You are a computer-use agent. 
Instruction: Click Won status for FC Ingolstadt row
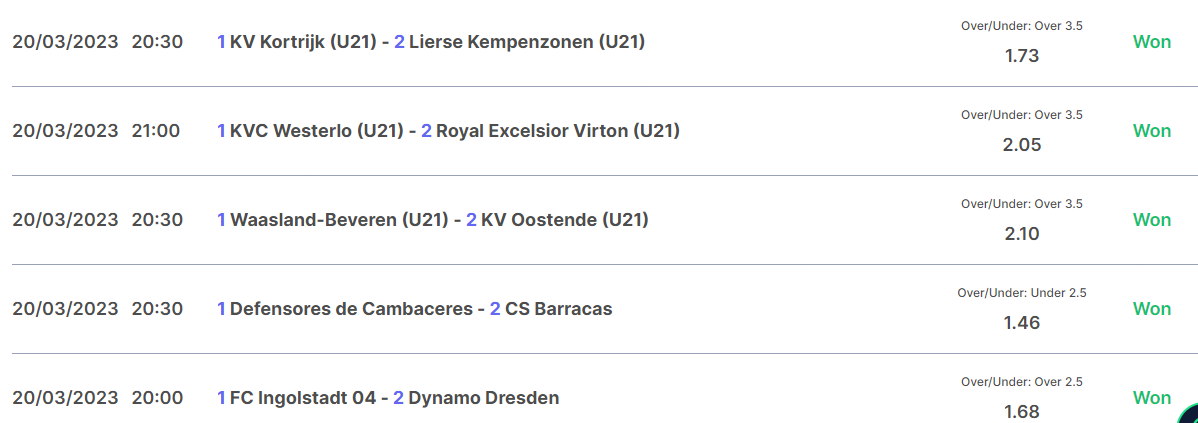click(1151, 398)
